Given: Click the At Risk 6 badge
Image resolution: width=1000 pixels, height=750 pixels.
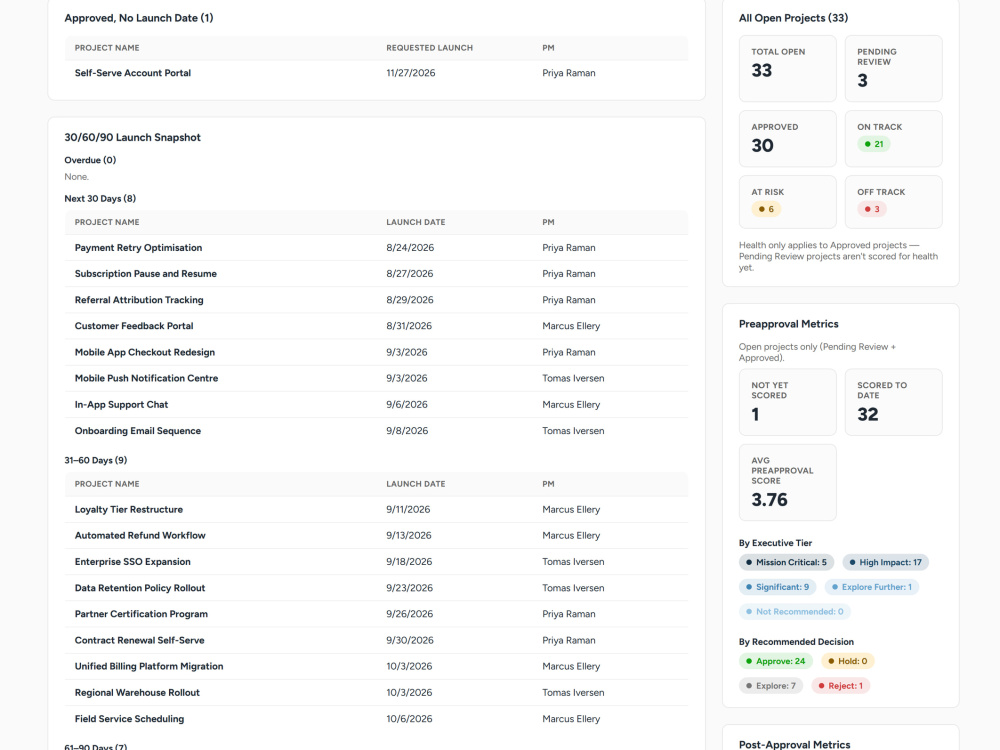Looking at the screenshot, I should (766, 209).
